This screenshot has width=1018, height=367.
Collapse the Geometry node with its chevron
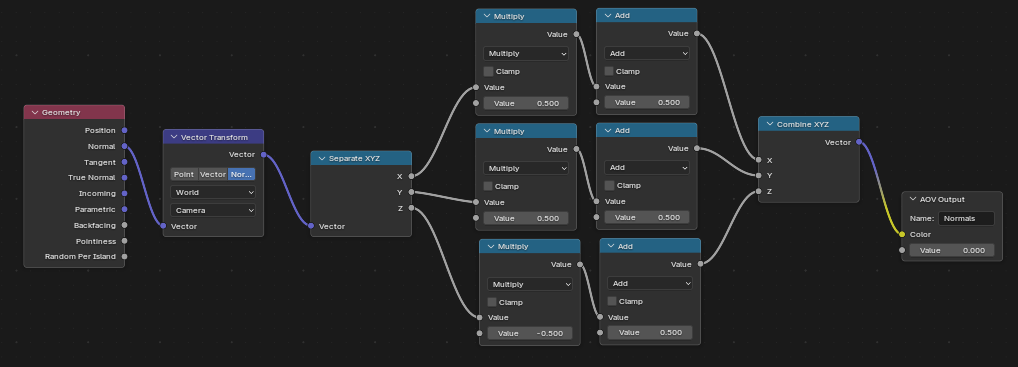(35, 112)
